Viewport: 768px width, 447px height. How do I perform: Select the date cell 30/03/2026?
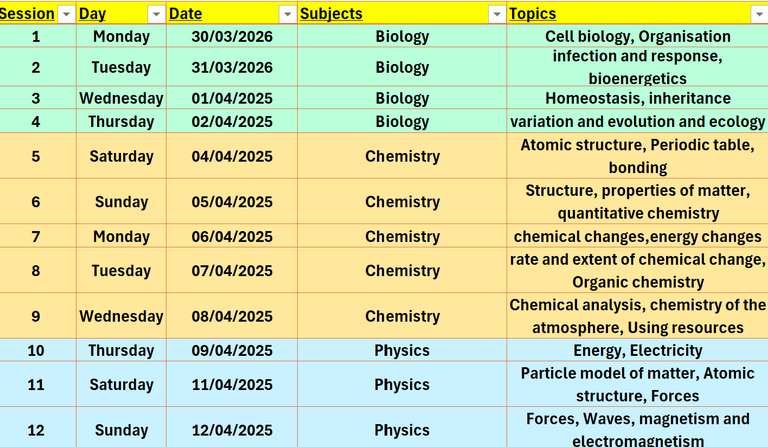click(232, 37)
